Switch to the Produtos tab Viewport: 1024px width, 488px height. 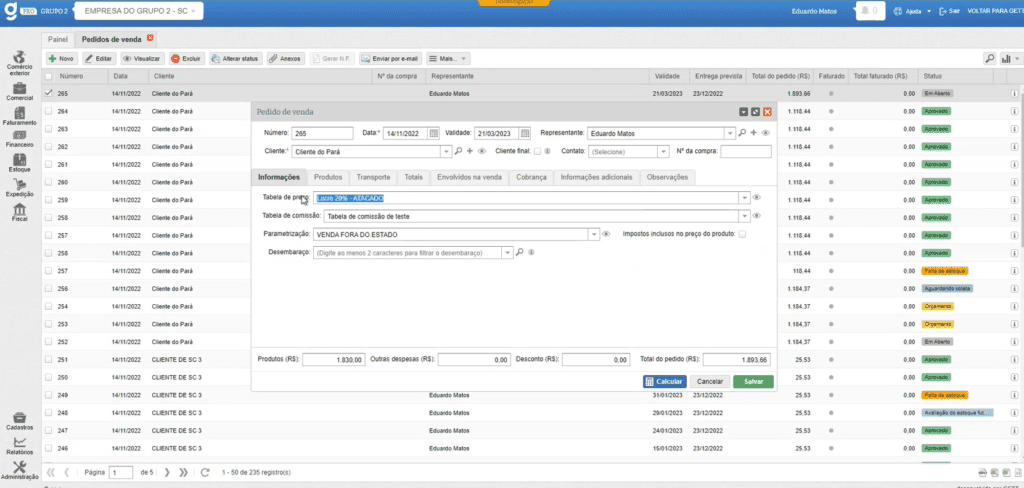coord(328,177)
